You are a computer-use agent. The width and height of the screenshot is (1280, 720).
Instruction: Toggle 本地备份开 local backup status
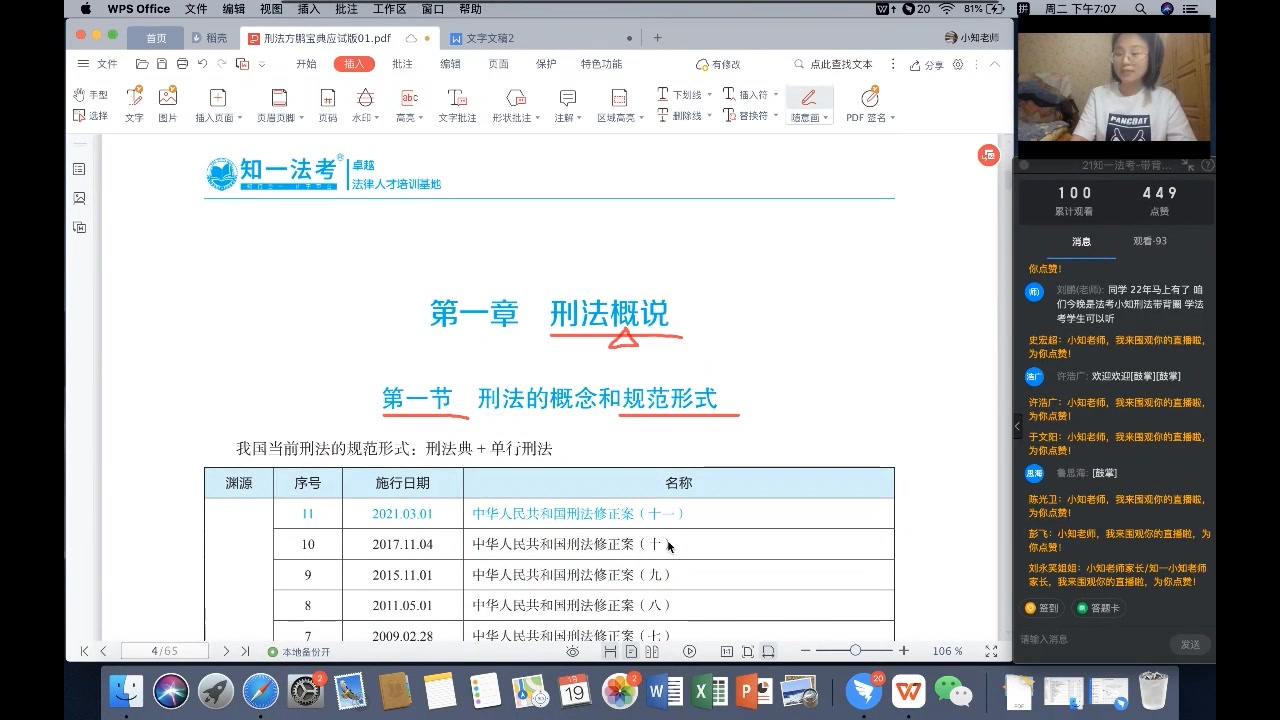pos(299,652)
